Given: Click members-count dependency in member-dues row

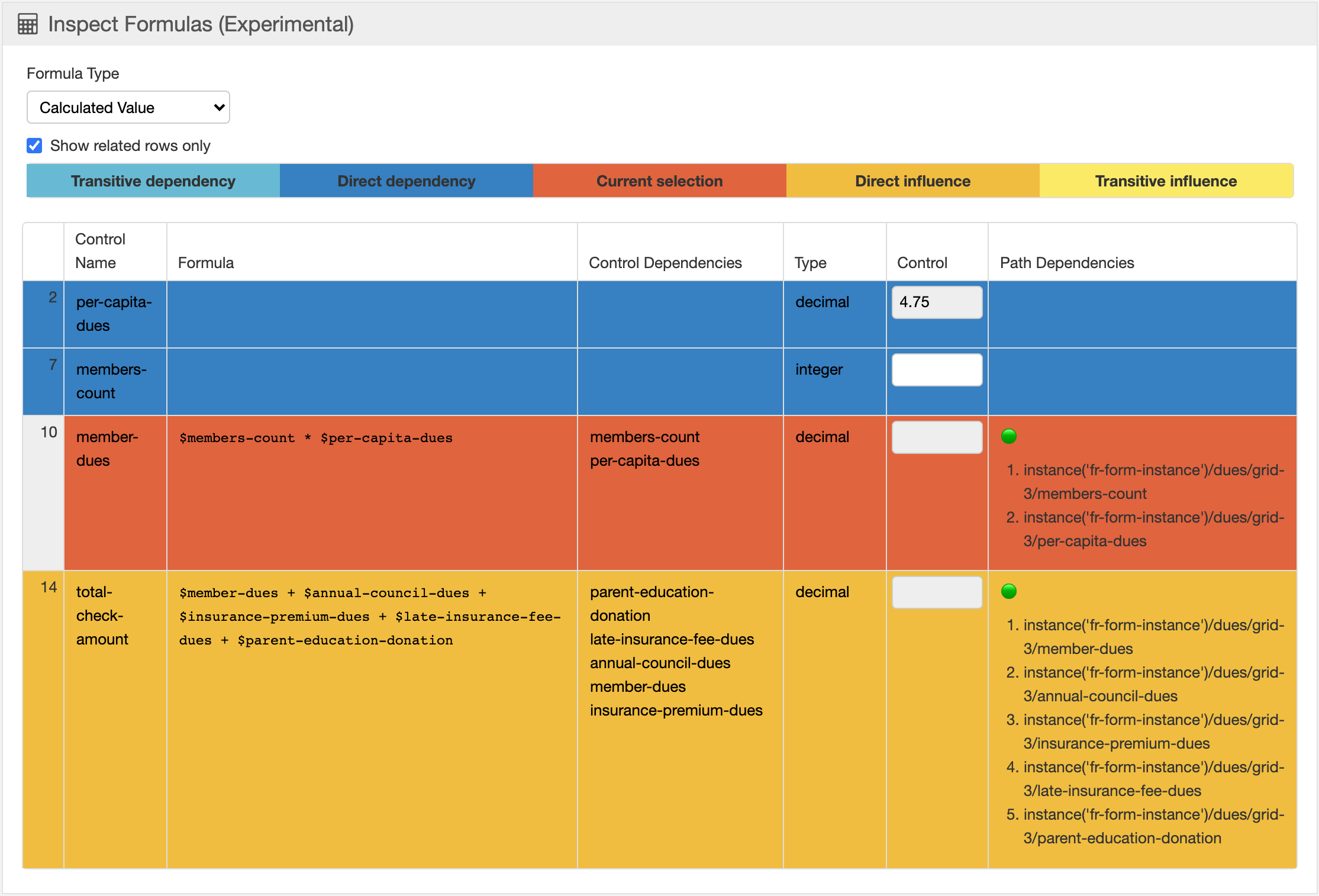Looking at the screenshot, I should click(645, 437).
